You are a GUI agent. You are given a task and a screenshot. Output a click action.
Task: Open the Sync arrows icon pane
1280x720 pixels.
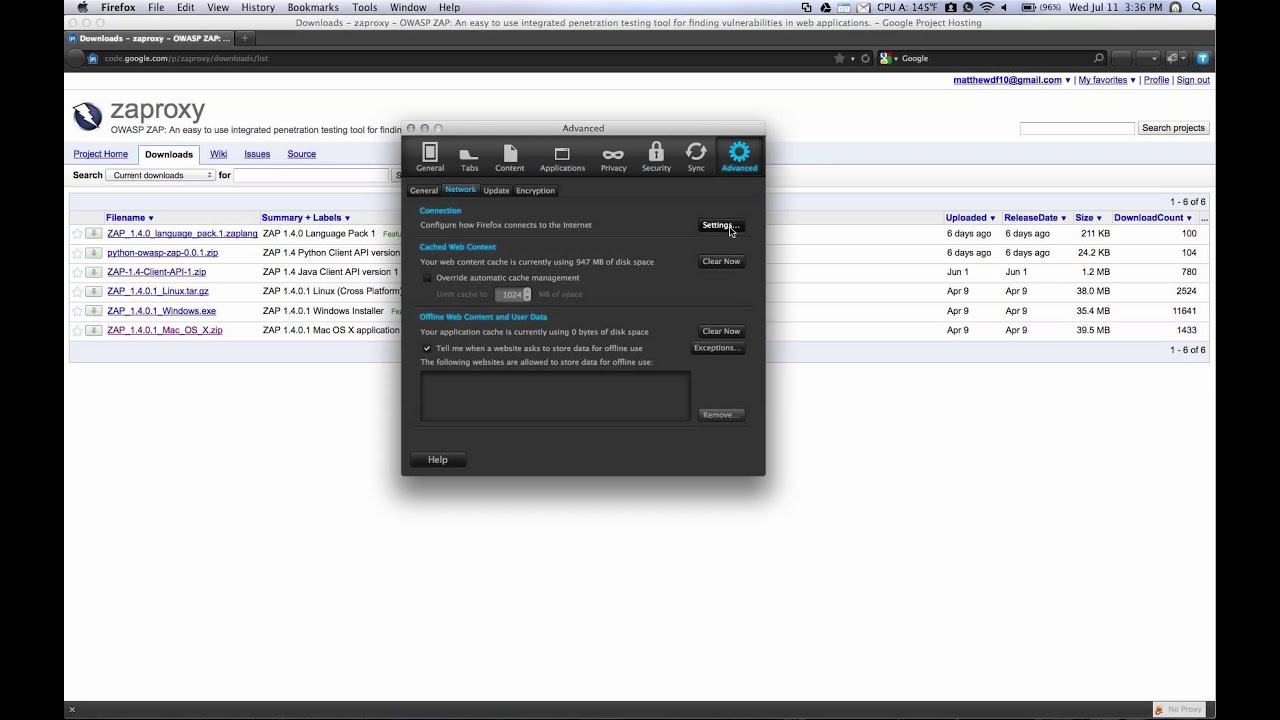[x=696, y=157]
